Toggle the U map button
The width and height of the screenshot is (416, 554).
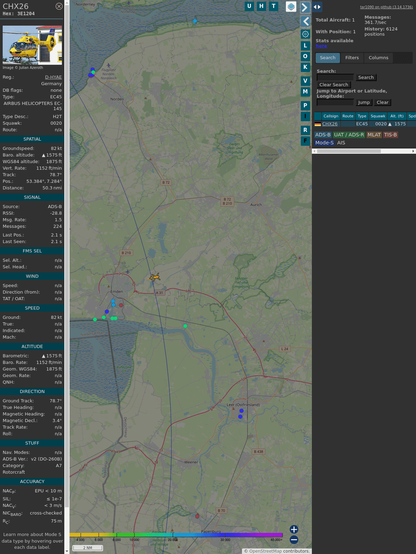(x=249, y=6)
